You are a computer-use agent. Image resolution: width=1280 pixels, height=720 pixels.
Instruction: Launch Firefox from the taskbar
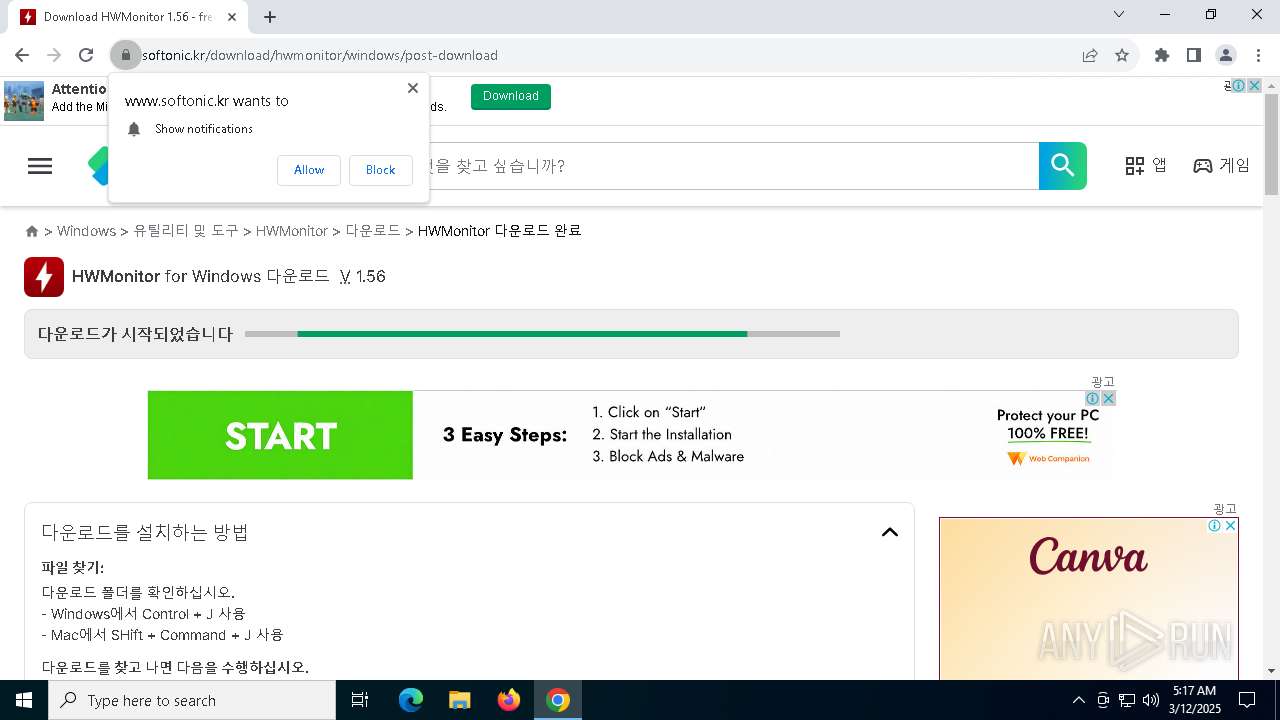pos(509,700)
